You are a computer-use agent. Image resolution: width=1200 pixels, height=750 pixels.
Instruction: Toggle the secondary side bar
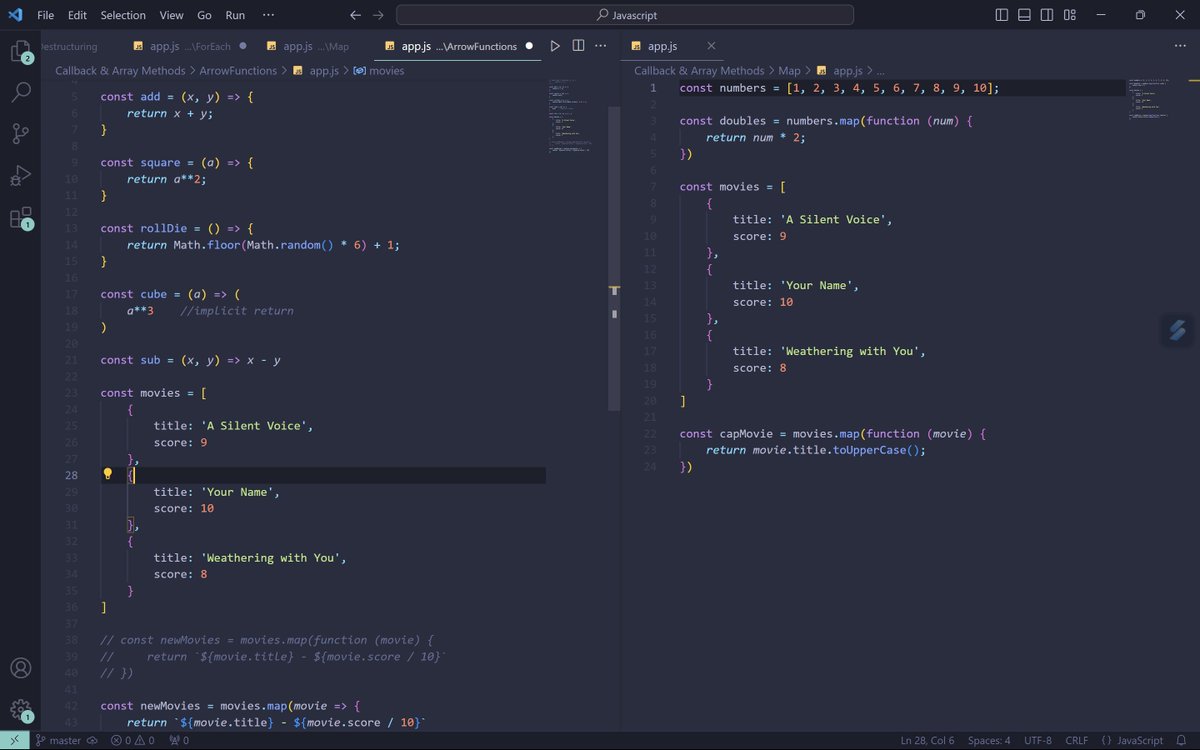pyautogui.click(x=1047, y=15)
